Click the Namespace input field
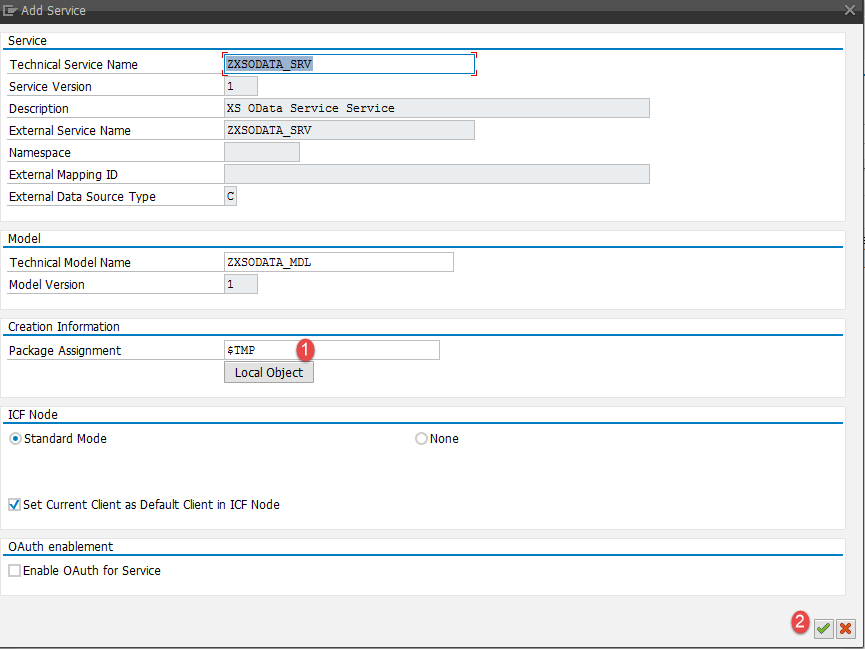This screenshot has width=865, height=649. [261, 152]
